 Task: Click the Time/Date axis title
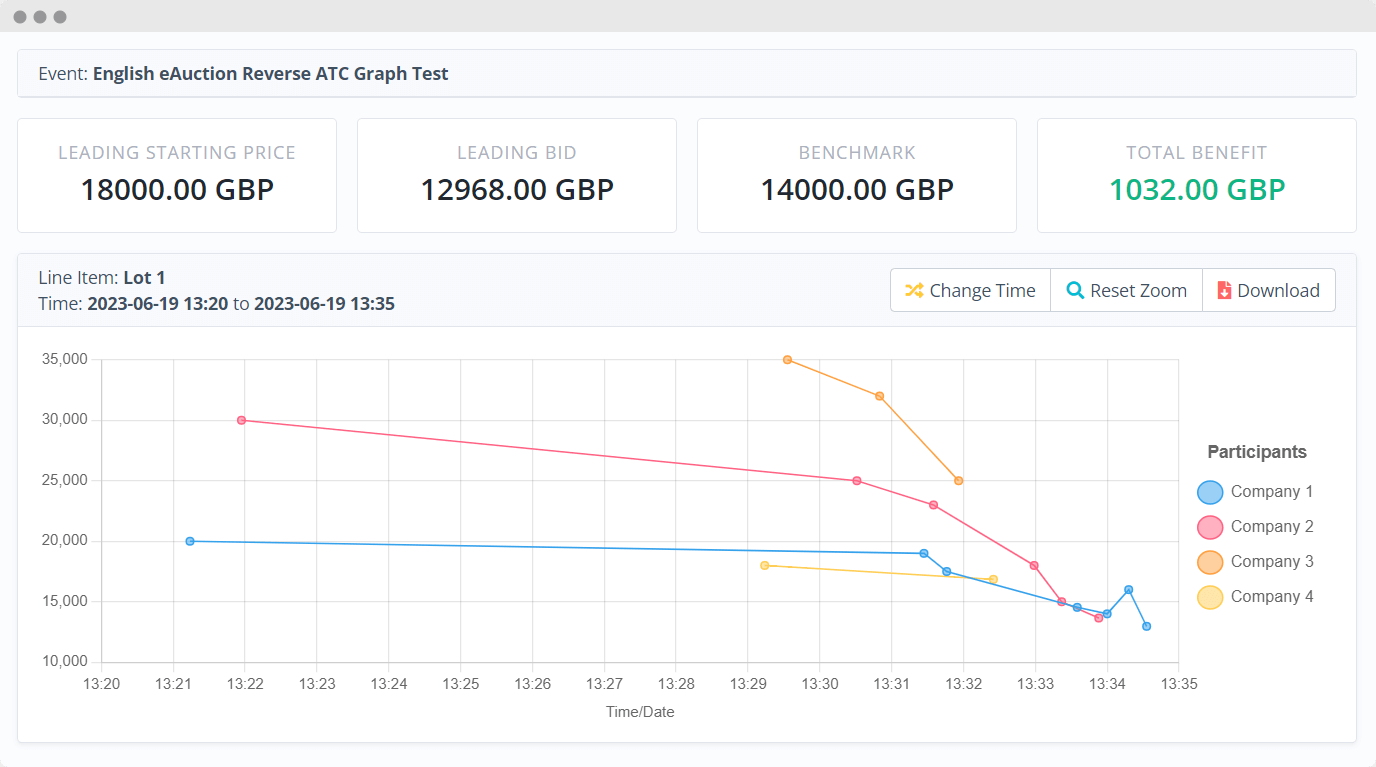pos(640,713)
